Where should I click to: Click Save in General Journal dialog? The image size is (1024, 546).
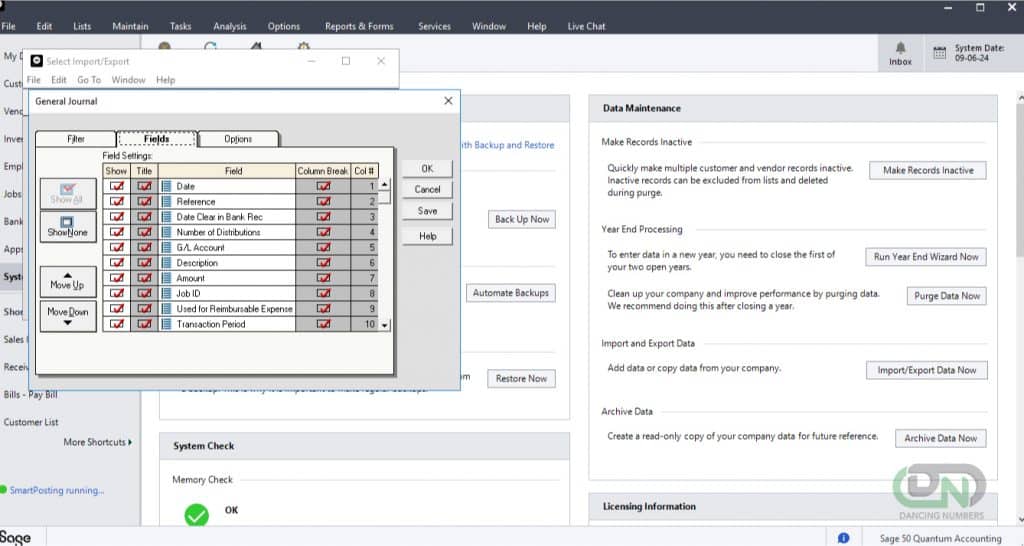427,211
